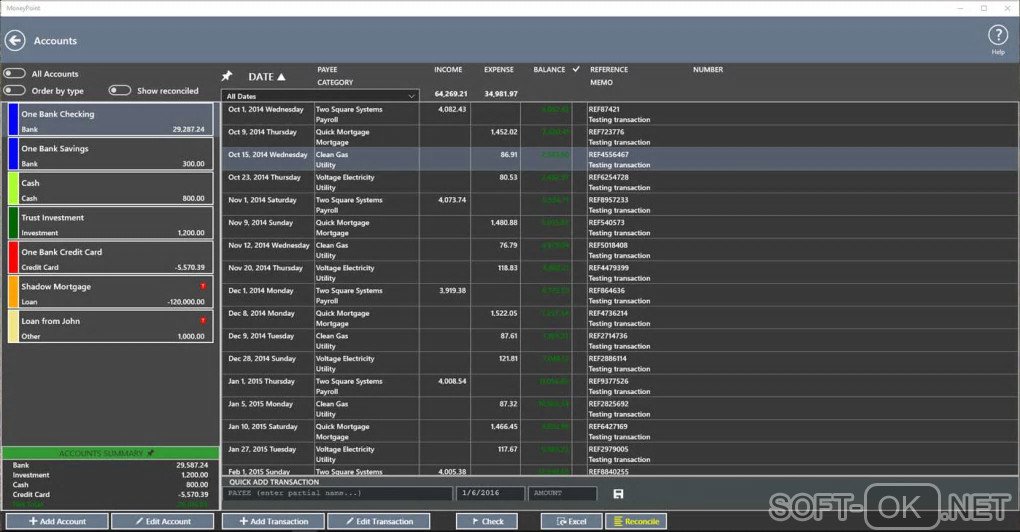Image resolution: width=1020 pixels, height=532 pixels.
Task: Click total expense 34,981.97
Action: pyautogui.click(x=501, y=94)
